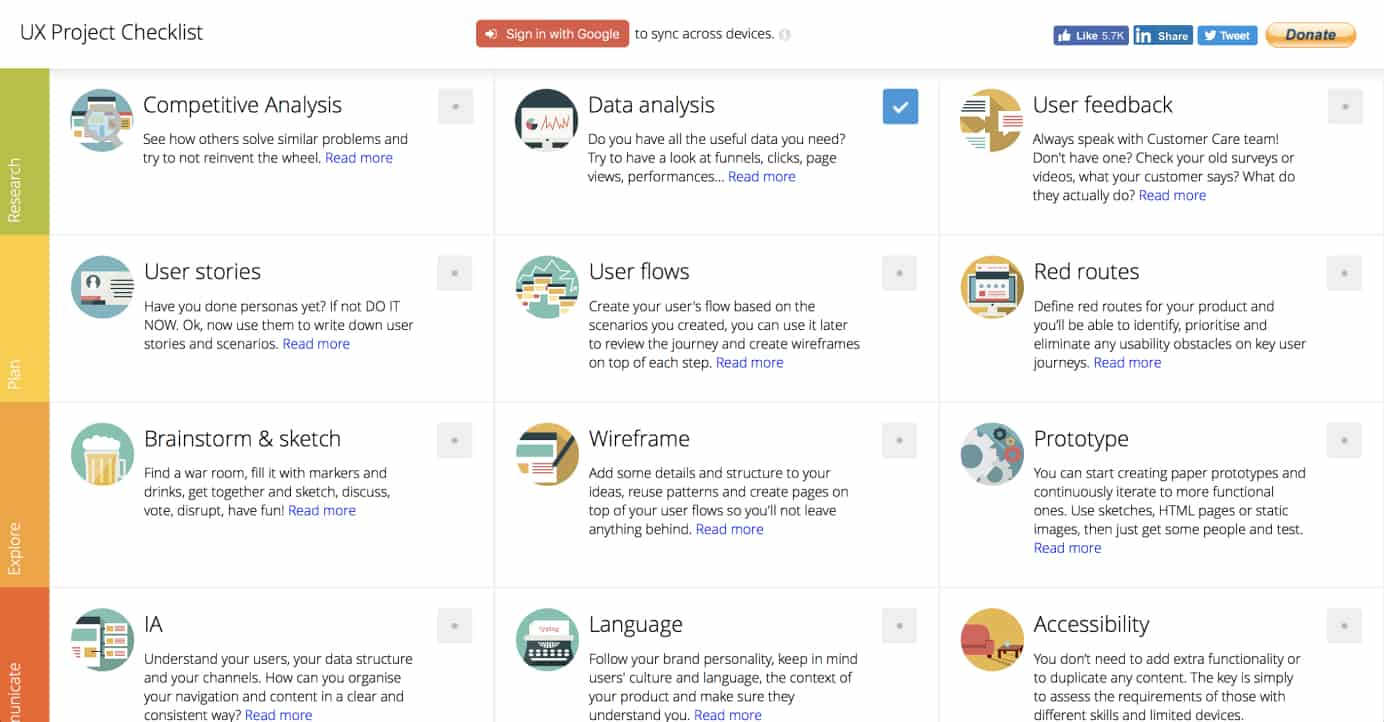
Task: Click the User flows heading
Action: (639, 272)
